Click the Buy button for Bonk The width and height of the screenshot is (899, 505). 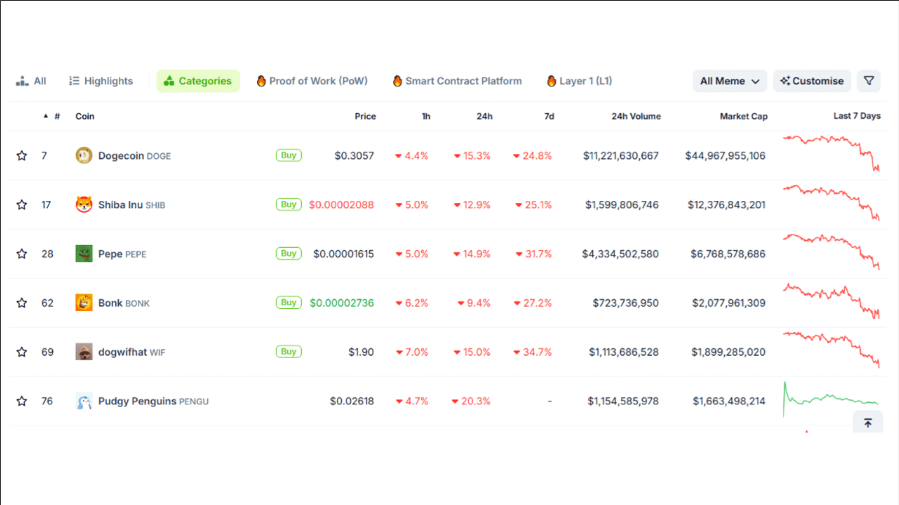[x=288, y=302]
